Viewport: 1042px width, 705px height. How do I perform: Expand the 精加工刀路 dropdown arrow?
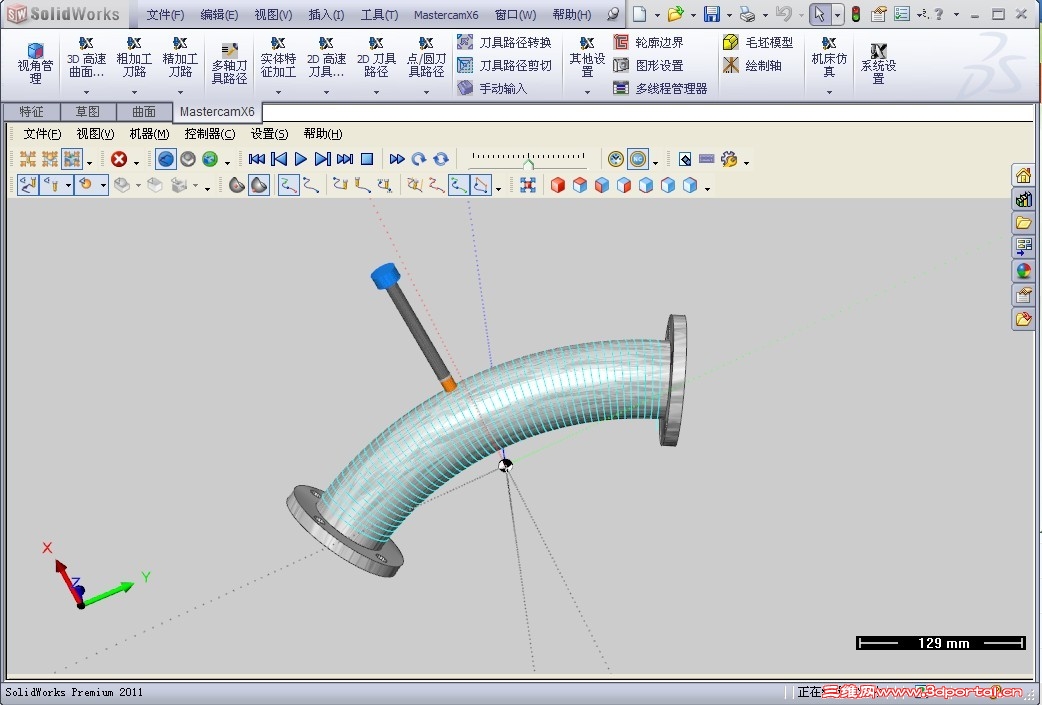(x=180, y=92)
